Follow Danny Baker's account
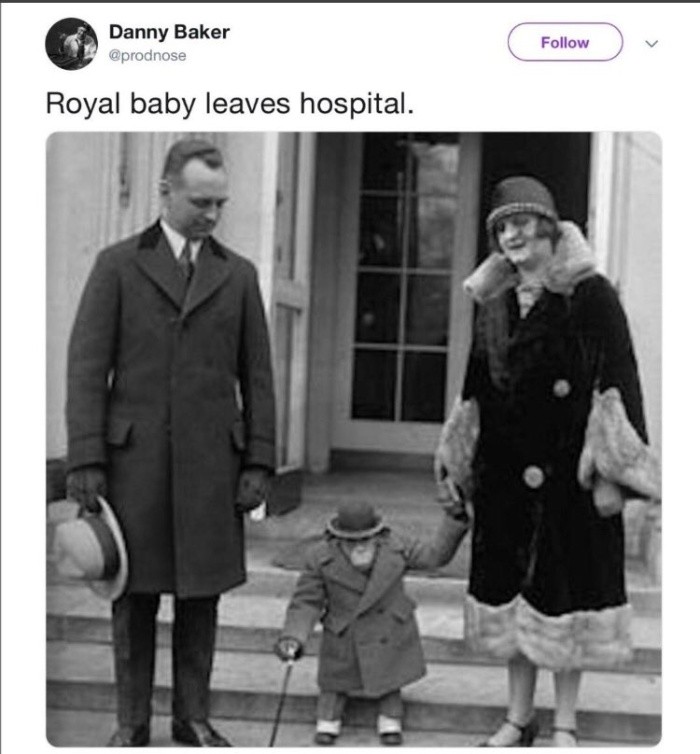This screenshot has width=700, height=754. click(x=564, y=42)
